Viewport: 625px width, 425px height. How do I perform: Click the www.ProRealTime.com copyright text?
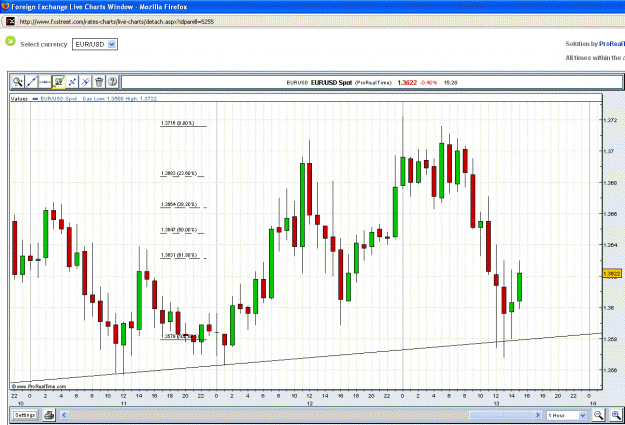(39, 386)
